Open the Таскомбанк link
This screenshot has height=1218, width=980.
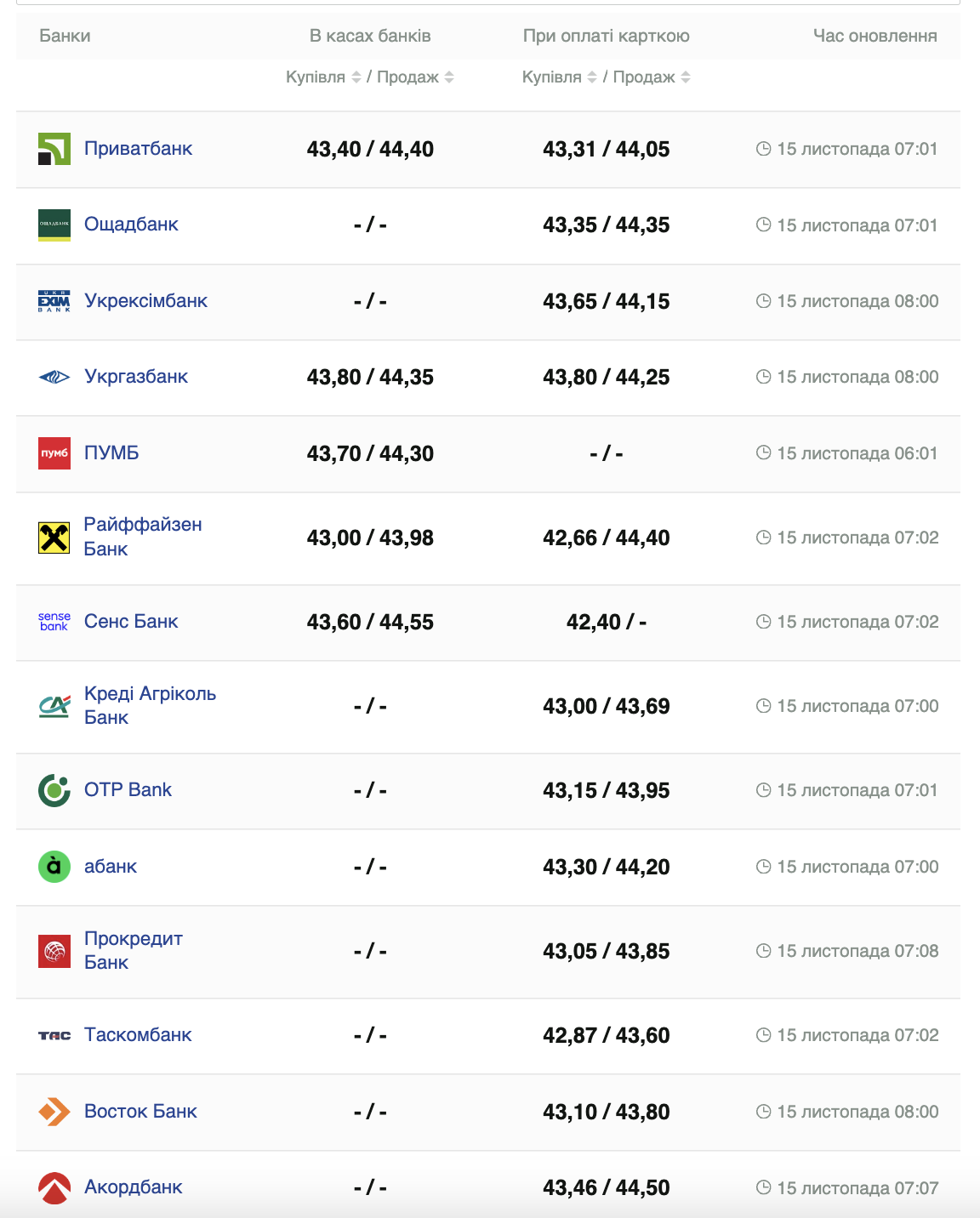138,1035
